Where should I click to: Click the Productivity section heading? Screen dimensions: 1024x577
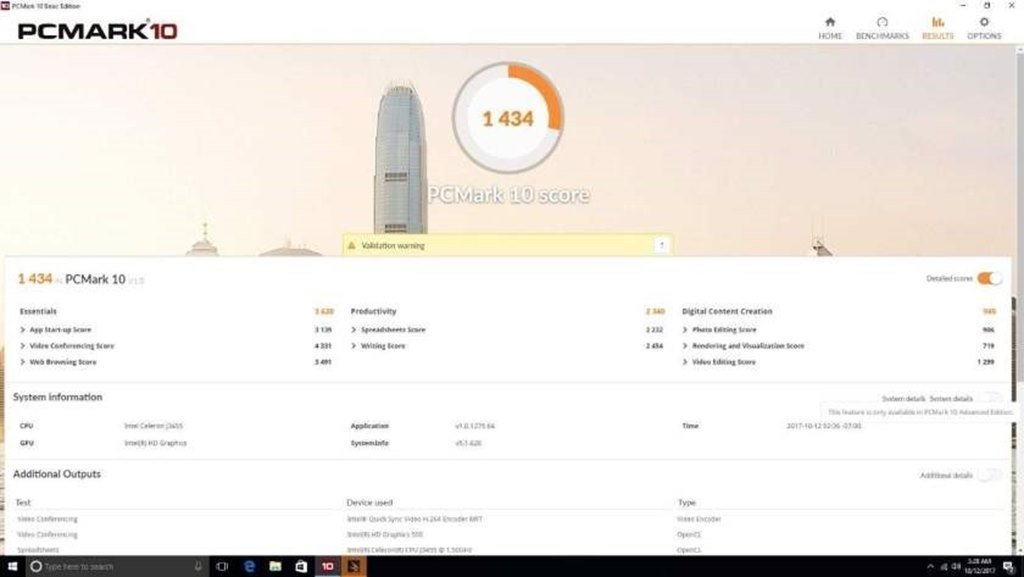(374, 311)
